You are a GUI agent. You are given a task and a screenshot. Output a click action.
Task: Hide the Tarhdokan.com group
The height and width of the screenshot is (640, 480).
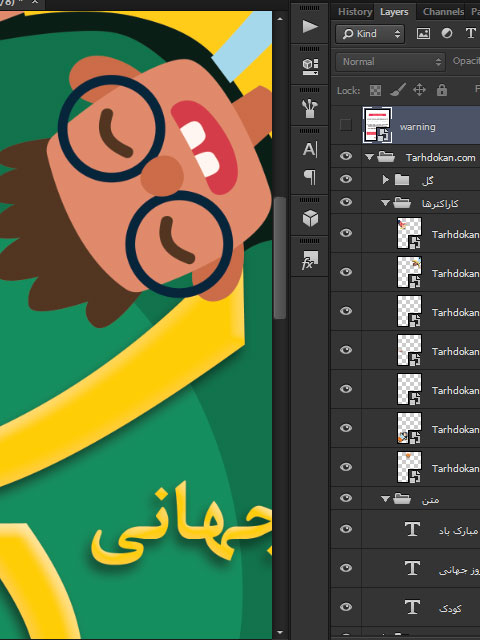pyautogui.click(x=346, y=156)
